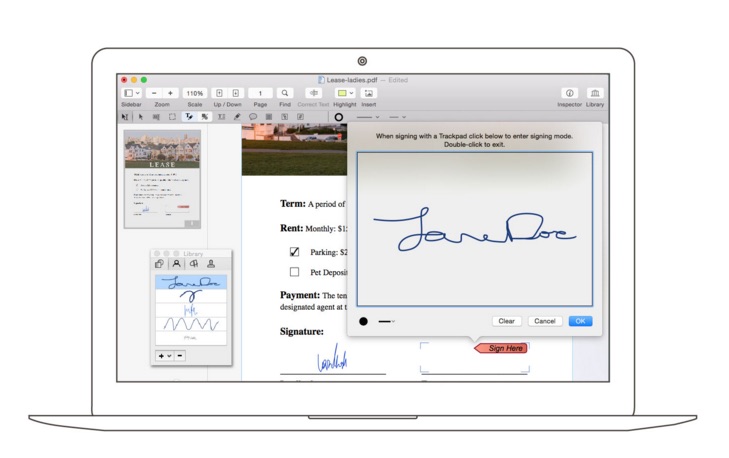Screen dimensions: 729x458
Task: Click the Find magnifier icon
Action: (285, 93)
